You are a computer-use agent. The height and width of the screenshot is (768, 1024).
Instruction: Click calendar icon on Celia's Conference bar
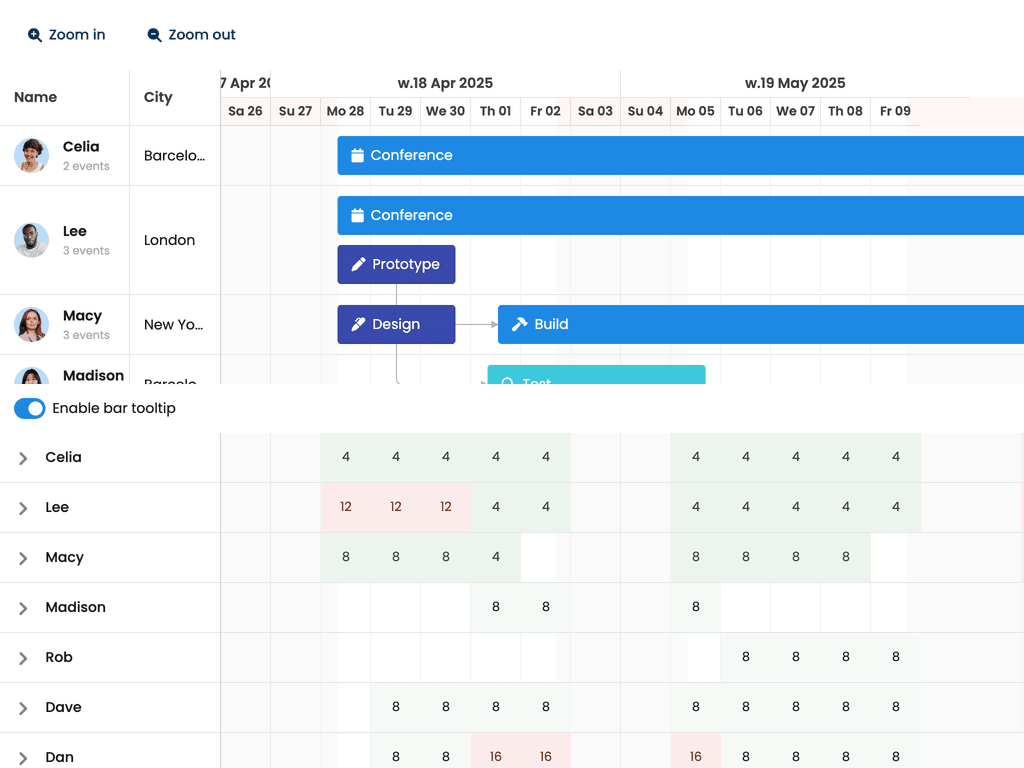tap(357, 156)
